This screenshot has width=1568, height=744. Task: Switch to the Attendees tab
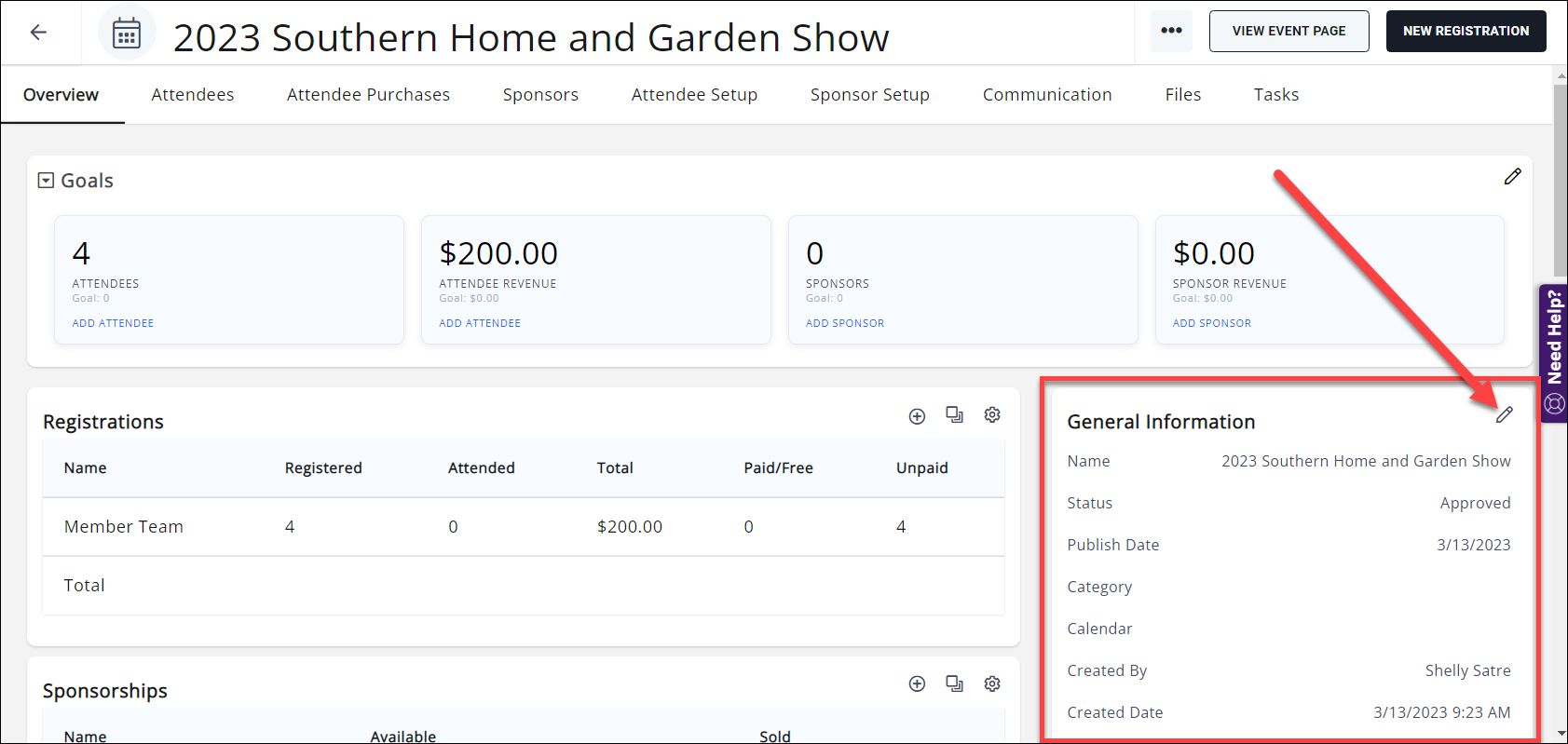pyautogui.click(x=193, y=95)
